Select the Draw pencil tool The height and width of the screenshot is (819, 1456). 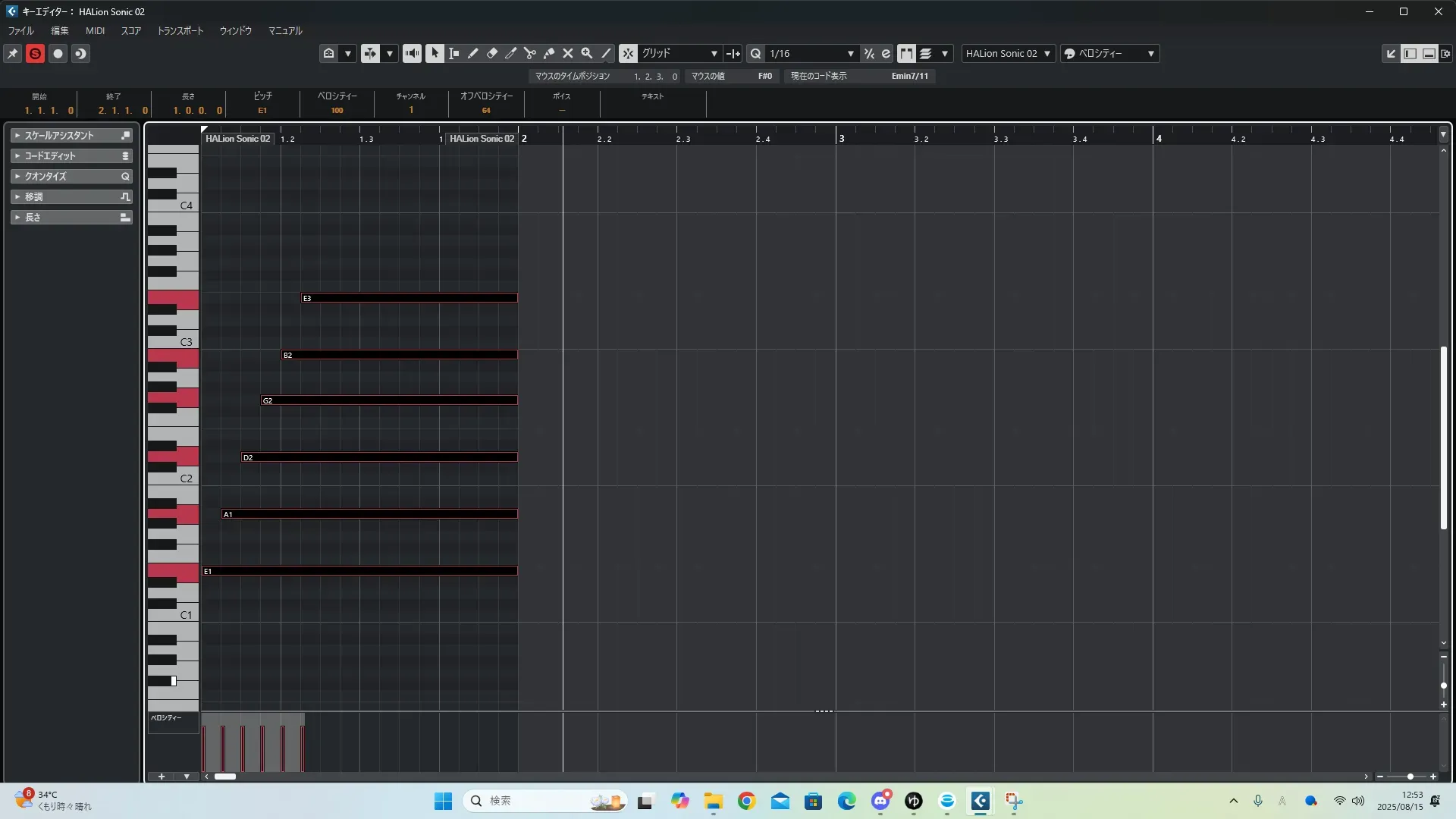click(x=472, y=53)
